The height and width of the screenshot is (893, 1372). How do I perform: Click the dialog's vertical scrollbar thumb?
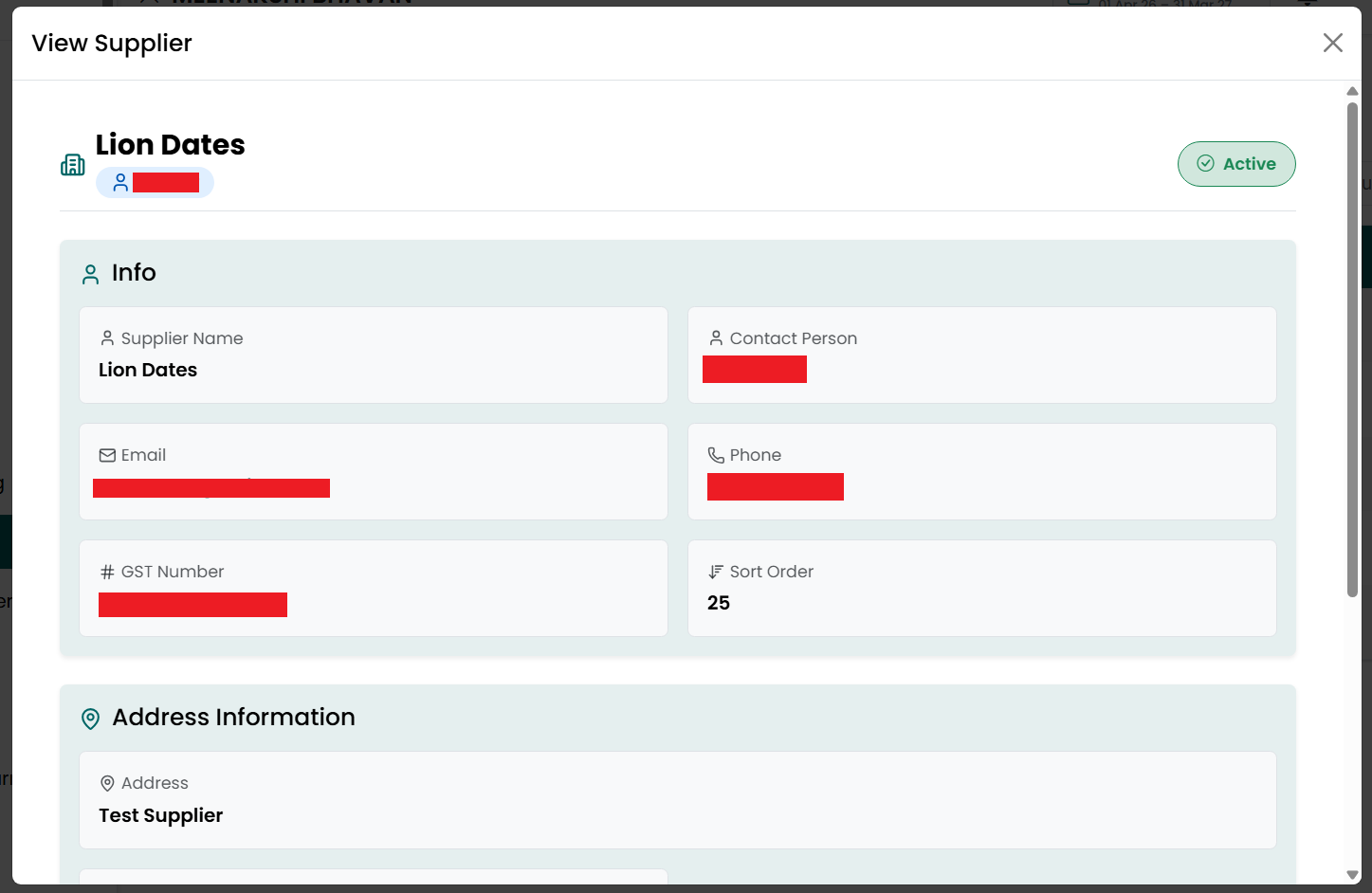1352,349
